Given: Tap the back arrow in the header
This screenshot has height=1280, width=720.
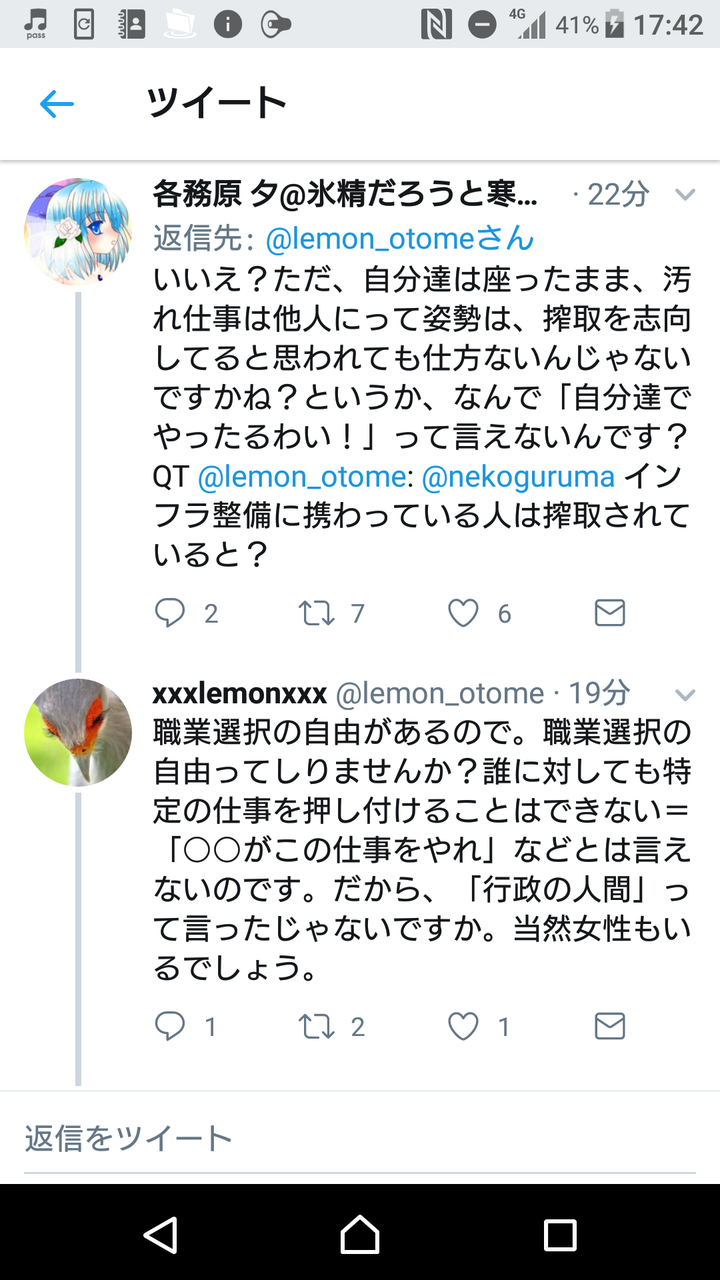Looking at the screenshot, I should pyautogui.click(x=57, y=104).
